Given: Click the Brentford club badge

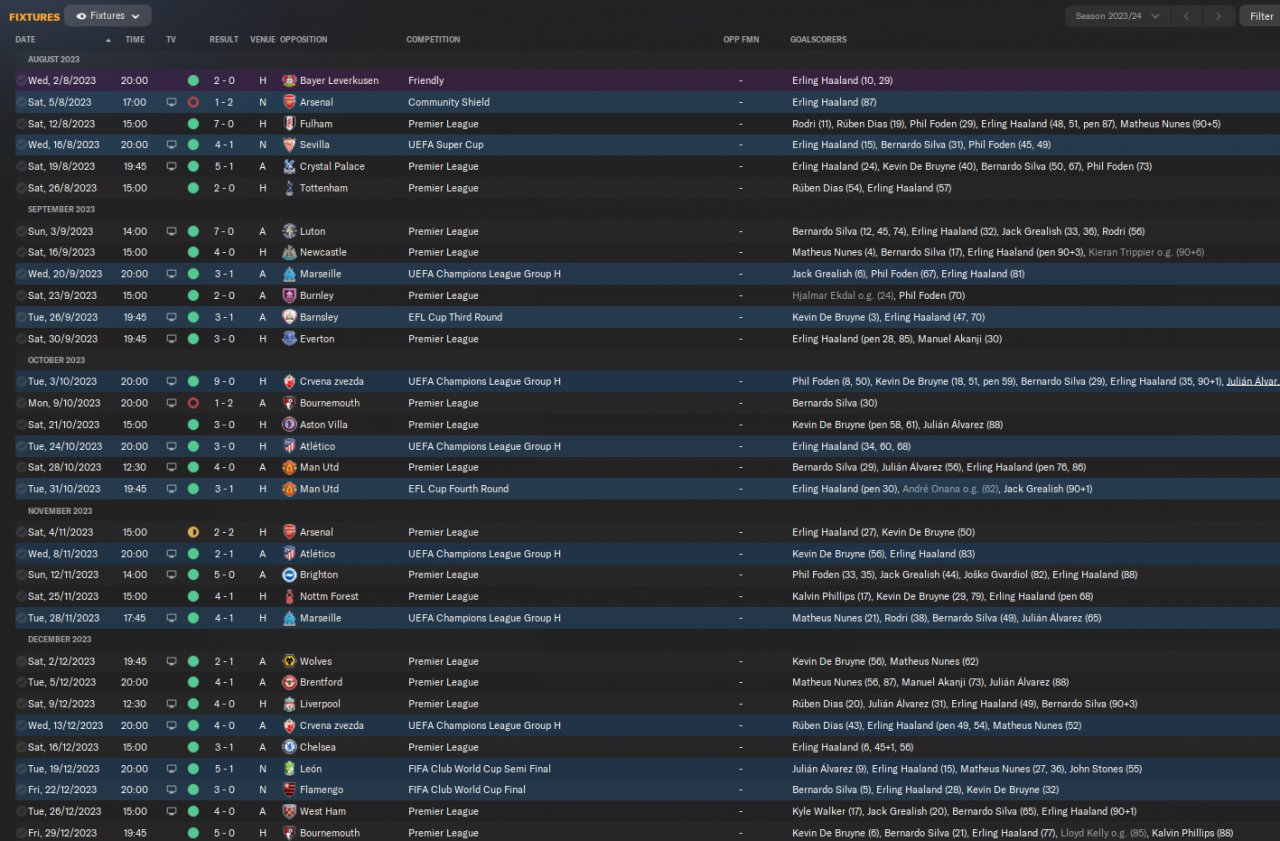Looking at the screenshot, I should pyautogui.click(x=289, y=683).
